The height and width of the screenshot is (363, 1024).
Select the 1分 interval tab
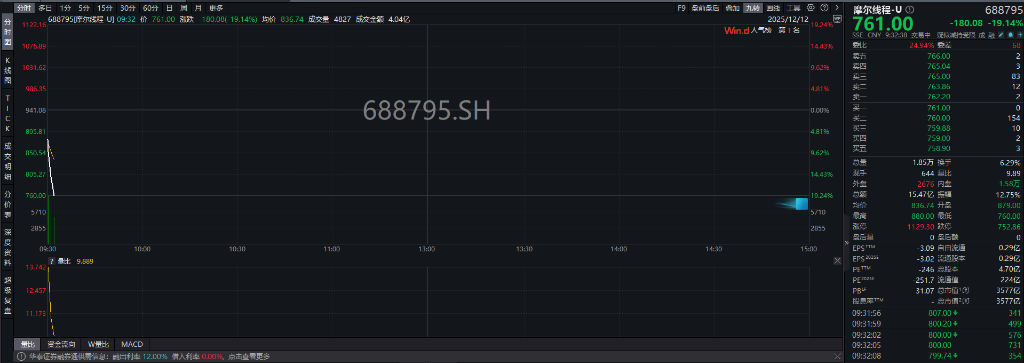pyautogui.click(x=65, y=8)
